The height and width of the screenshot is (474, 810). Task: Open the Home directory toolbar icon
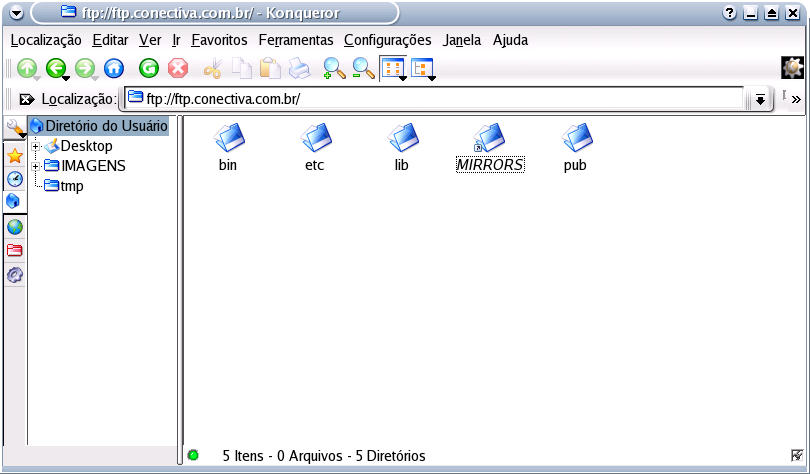[x=114, y=68]
